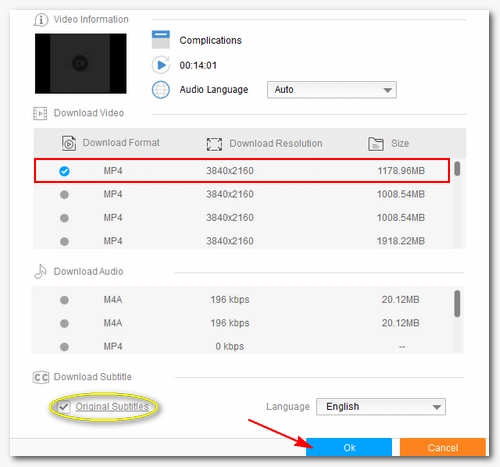Click the Size column folder icon
The width and height of the screenshot is (500, 467).
pos(376,144)
